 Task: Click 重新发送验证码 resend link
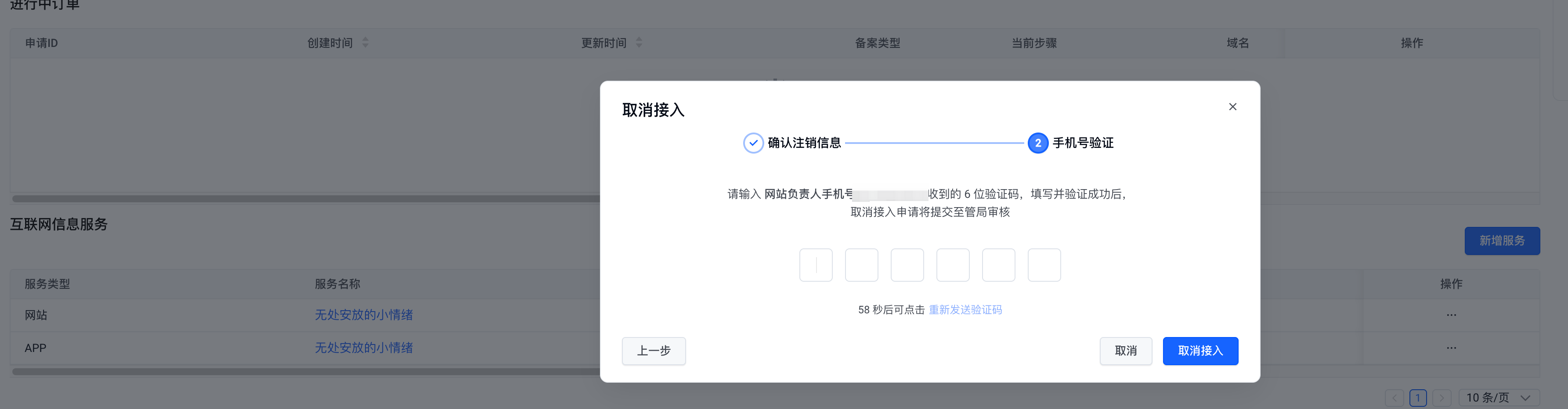pyautogui.click(x=965, y=310)
